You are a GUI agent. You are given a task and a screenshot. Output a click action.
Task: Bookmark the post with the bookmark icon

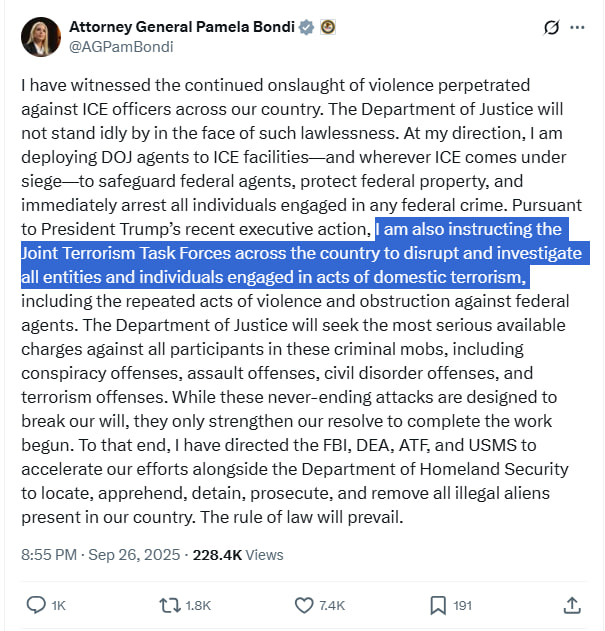(x=438, y=605)
